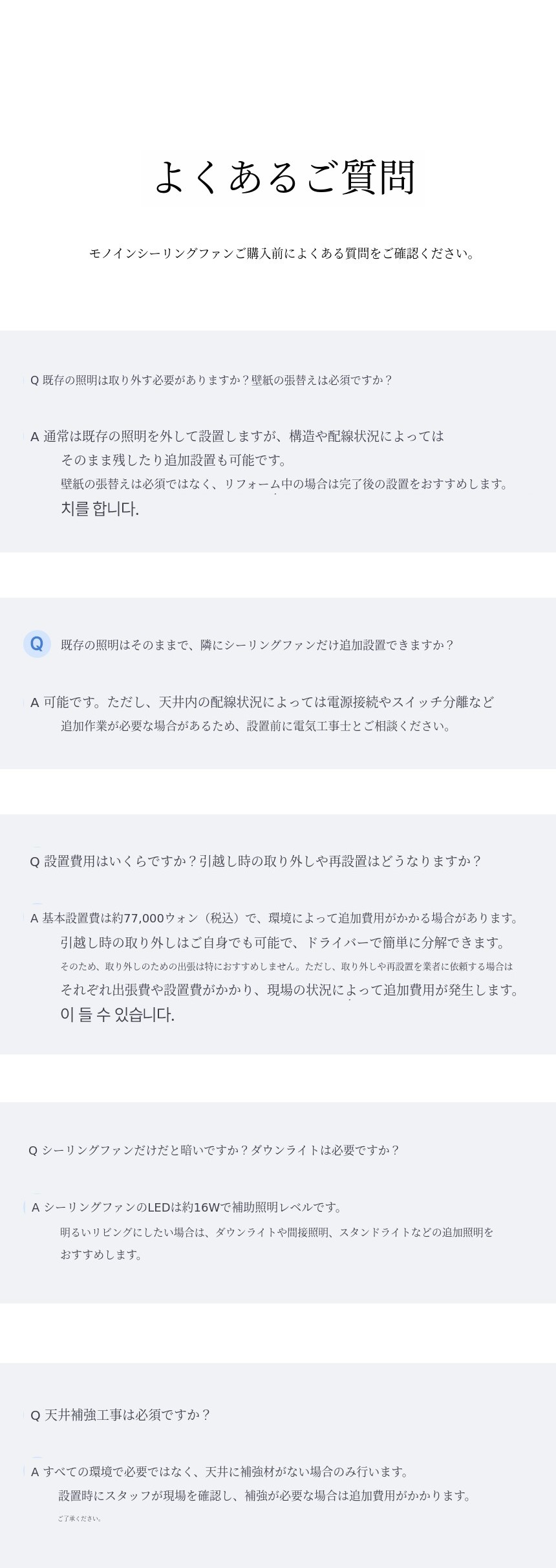Image resolution: width=556 pixels, height=1568 pixels.
Task: Click the subtitle about モノインシーリングファン
Action: click(x=282, y=254)
